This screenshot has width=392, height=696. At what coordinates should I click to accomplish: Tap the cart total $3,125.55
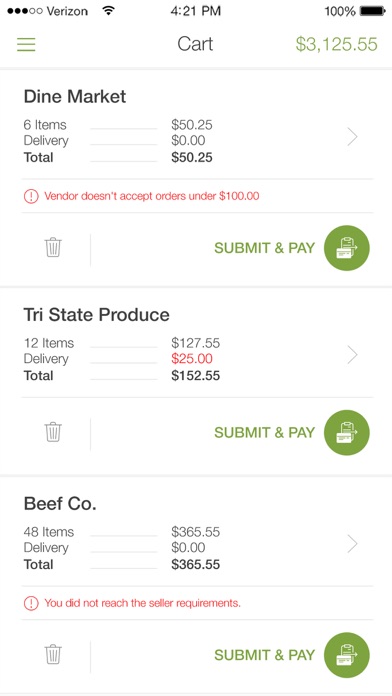337,44
